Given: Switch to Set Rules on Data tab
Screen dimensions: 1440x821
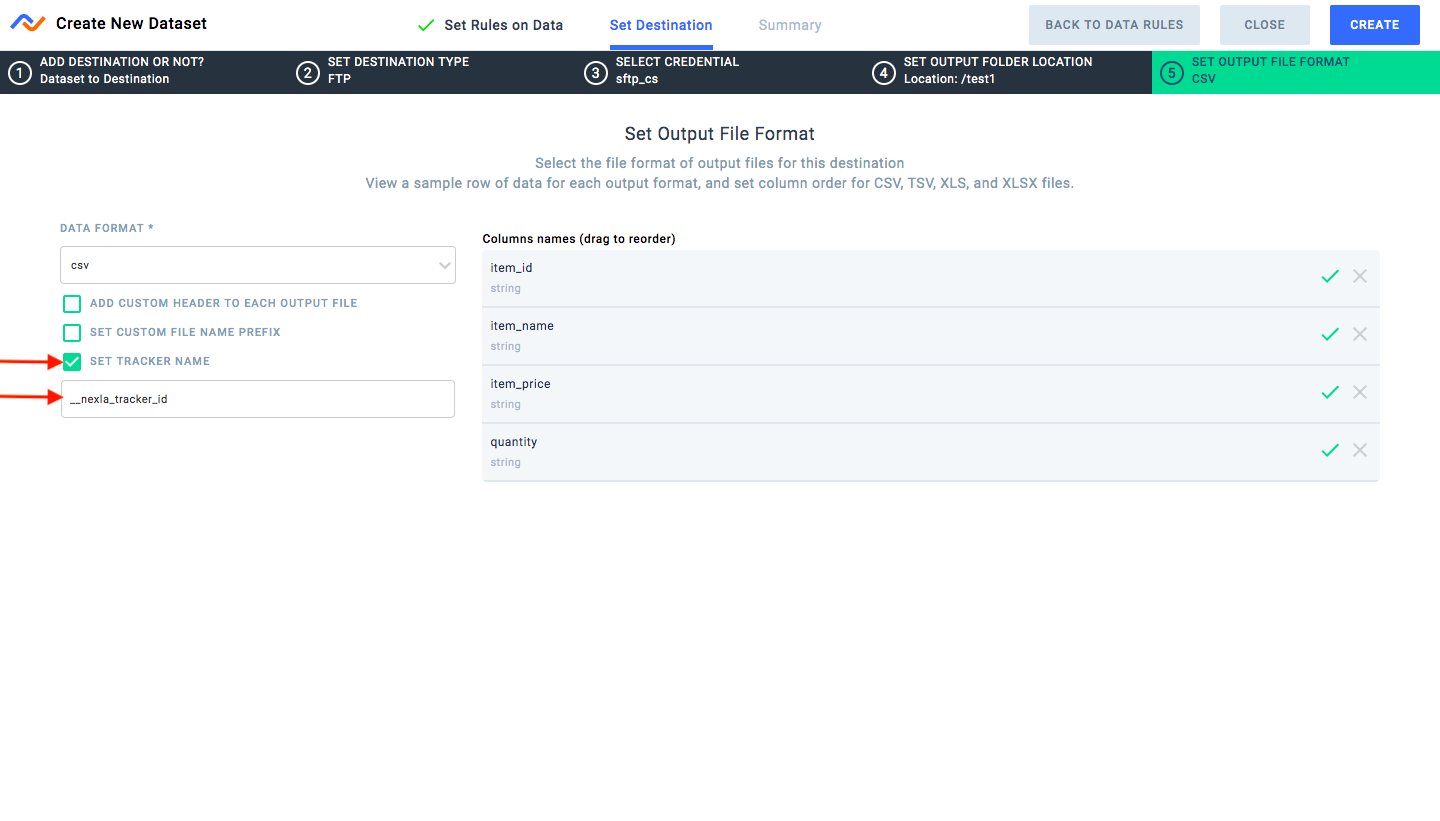Looking at the screenshot, I should (490, 25).
